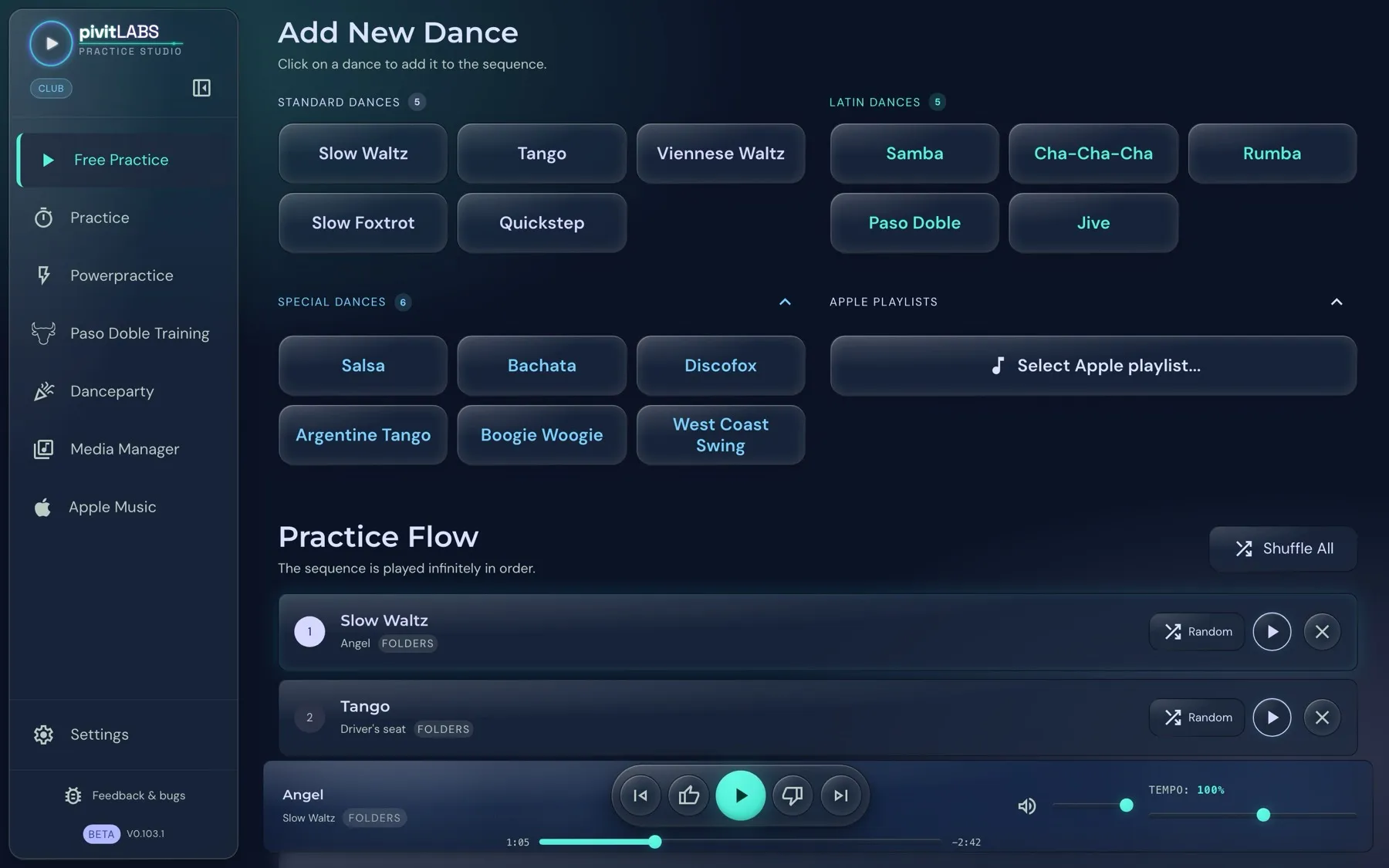Switch to Danceparty mode

pos(123,391)
